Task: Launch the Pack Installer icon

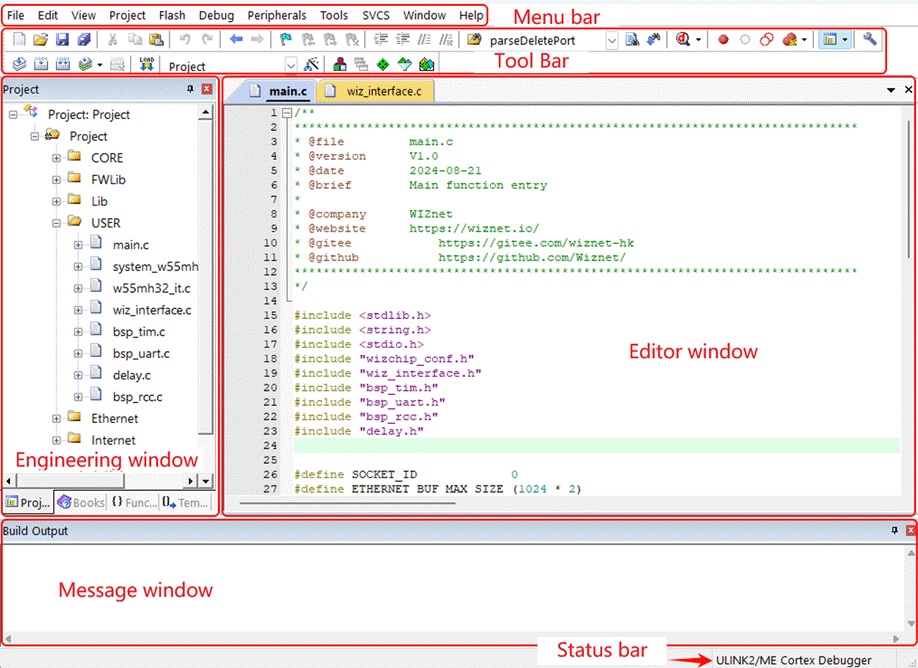Action: click(x=427, y=64)
